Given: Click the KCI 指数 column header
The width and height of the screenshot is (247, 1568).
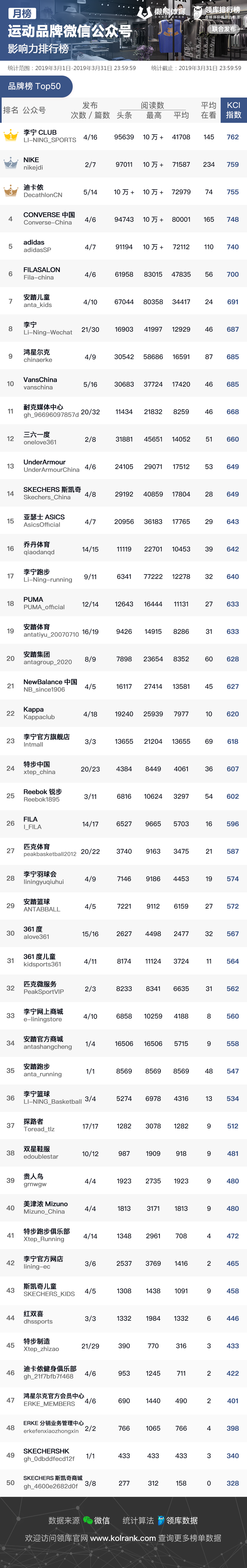Looking at the screenshot, I should point(233,110).
